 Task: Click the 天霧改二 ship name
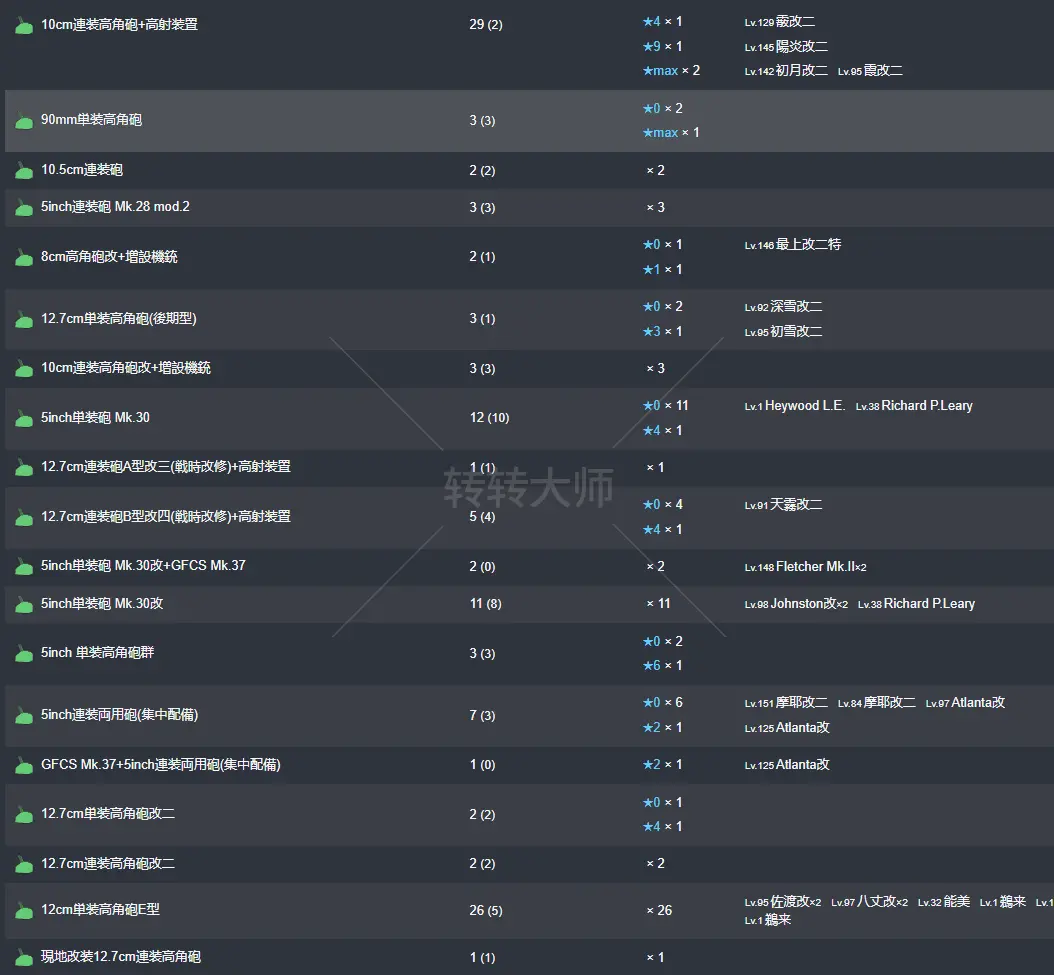coord(797,504)
